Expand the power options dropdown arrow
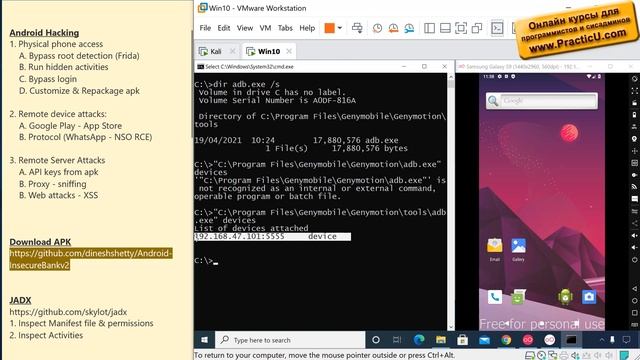Screen dimensions: 640x360 point(340,28)
